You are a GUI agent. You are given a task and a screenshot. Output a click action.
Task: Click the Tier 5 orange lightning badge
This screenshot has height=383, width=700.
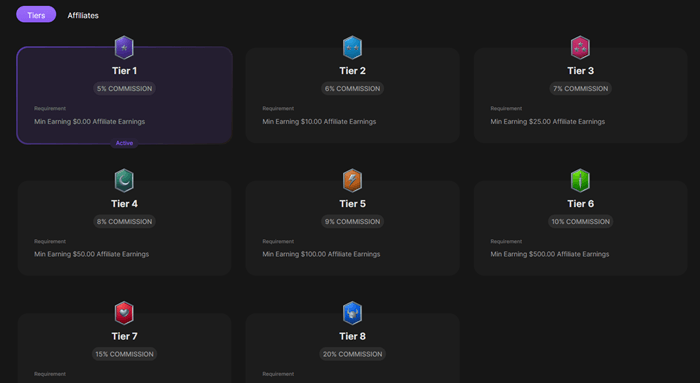click(352, 180)
